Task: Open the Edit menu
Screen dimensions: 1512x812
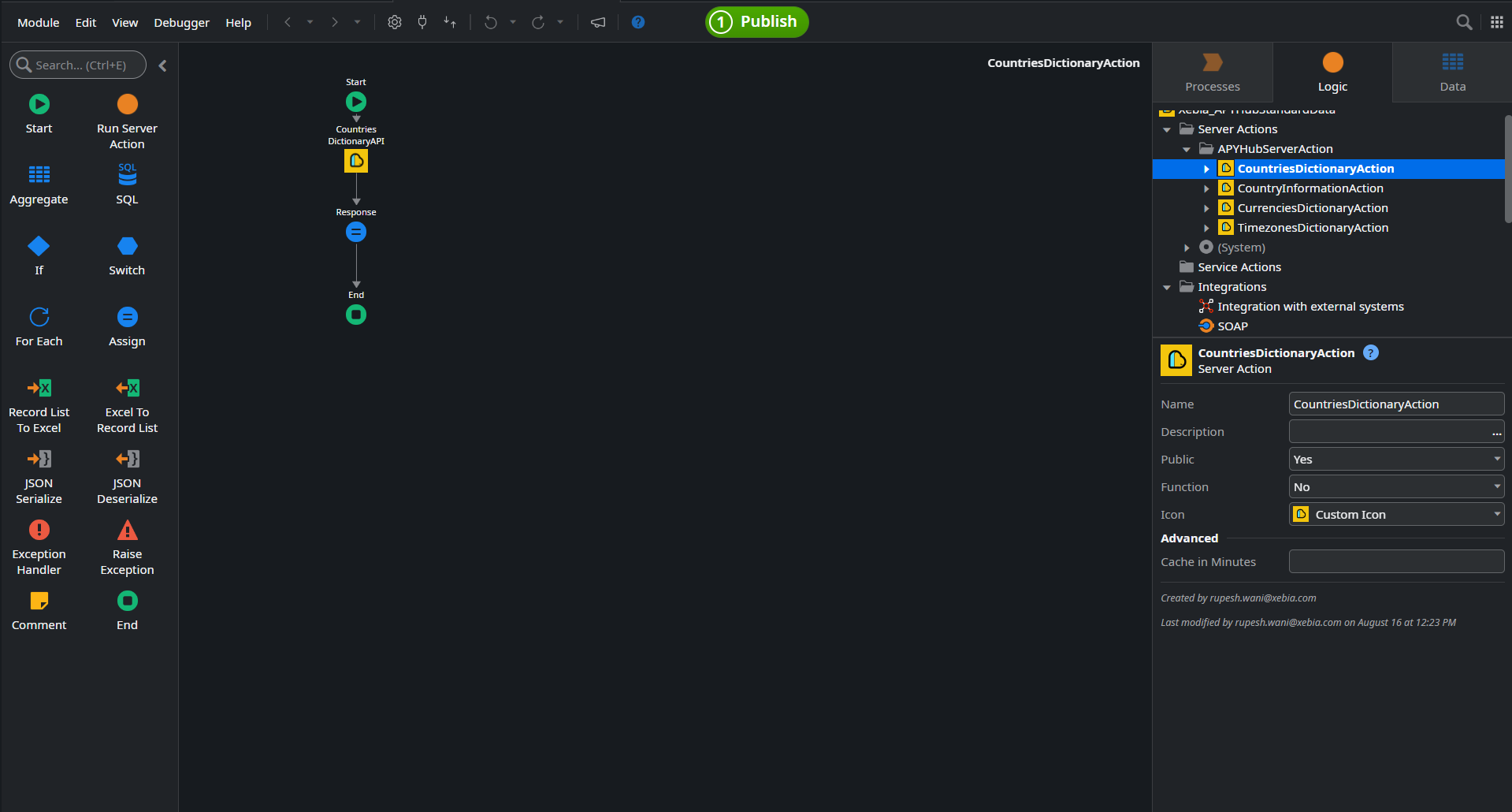Action: [x=86, y=23]
